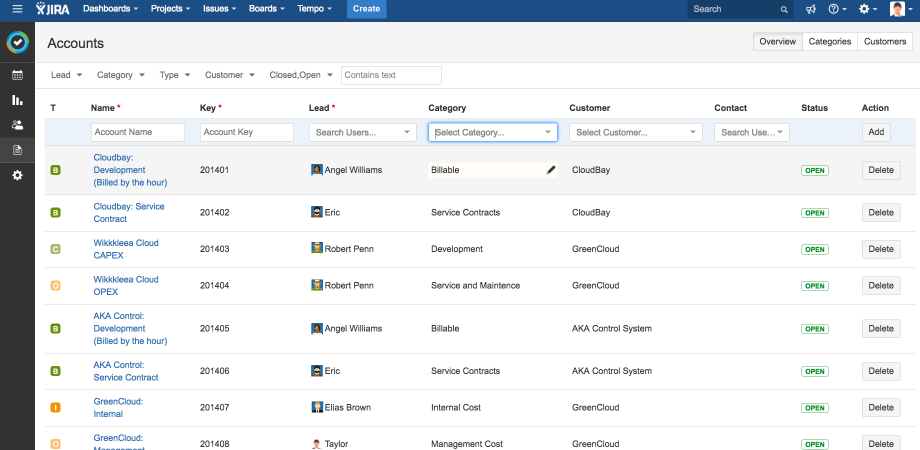Click the search magnifier icon
Image resolution: width=920 pixels, height=450 pixels.
784,9
